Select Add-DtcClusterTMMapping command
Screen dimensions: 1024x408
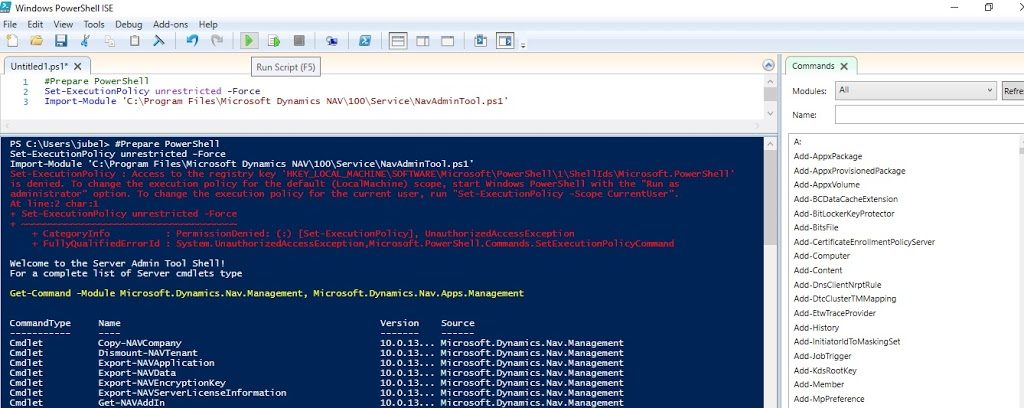click(x=844, y=299)
